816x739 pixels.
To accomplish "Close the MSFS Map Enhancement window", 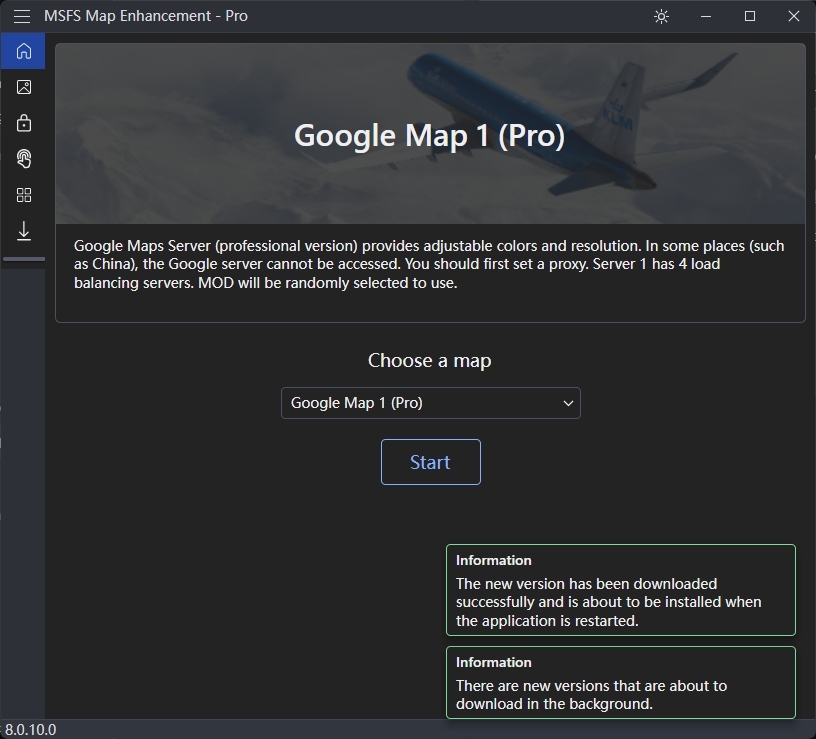I will [794, 17].
